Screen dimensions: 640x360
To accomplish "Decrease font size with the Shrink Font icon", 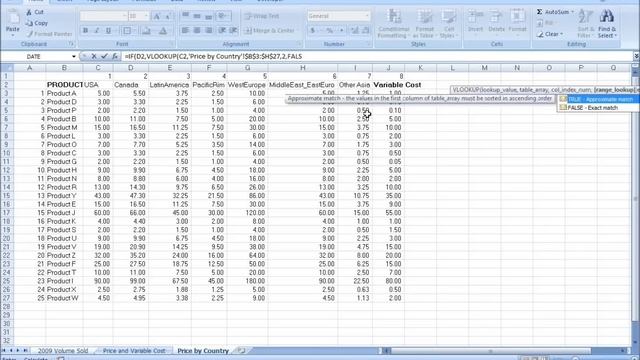I will coord(168,16).
